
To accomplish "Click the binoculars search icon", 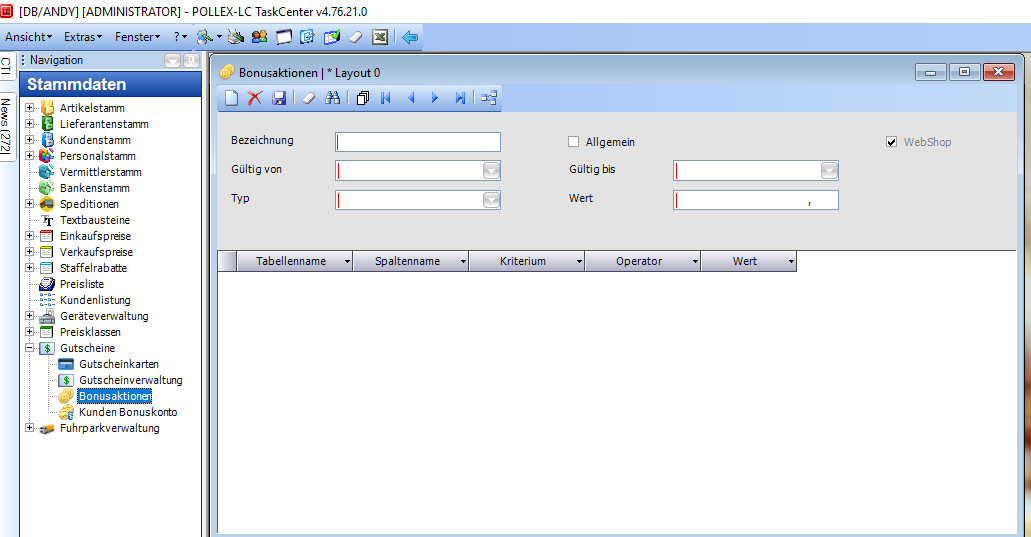I will tap(333, 98).
